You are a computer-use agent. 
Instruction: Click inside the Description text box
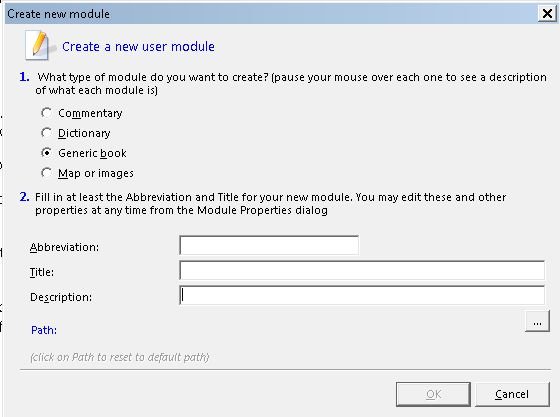362,295
